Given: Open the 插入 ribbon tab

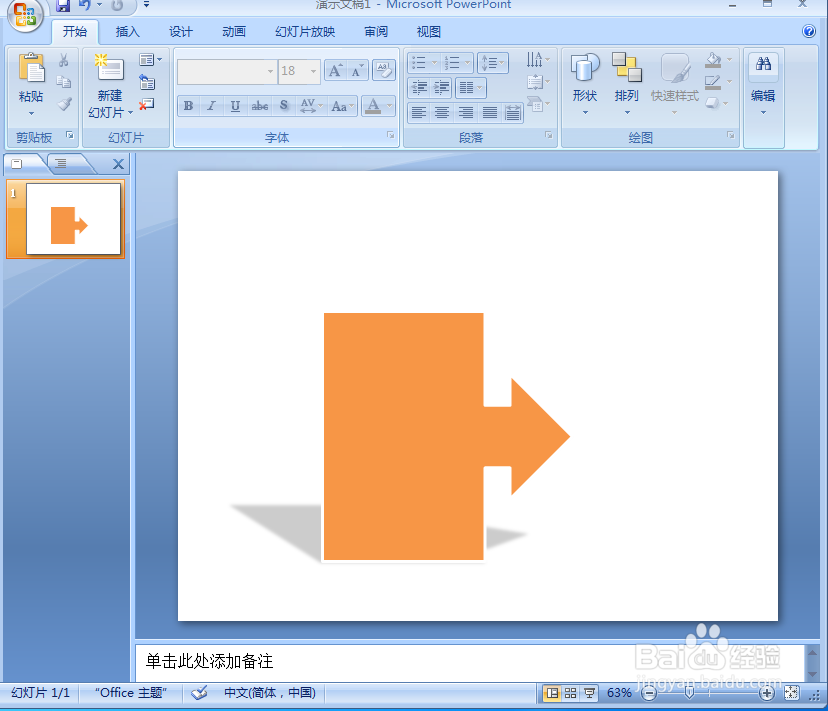Looking at the screenshot, I should pyautogui.click(x=127, y=32).
